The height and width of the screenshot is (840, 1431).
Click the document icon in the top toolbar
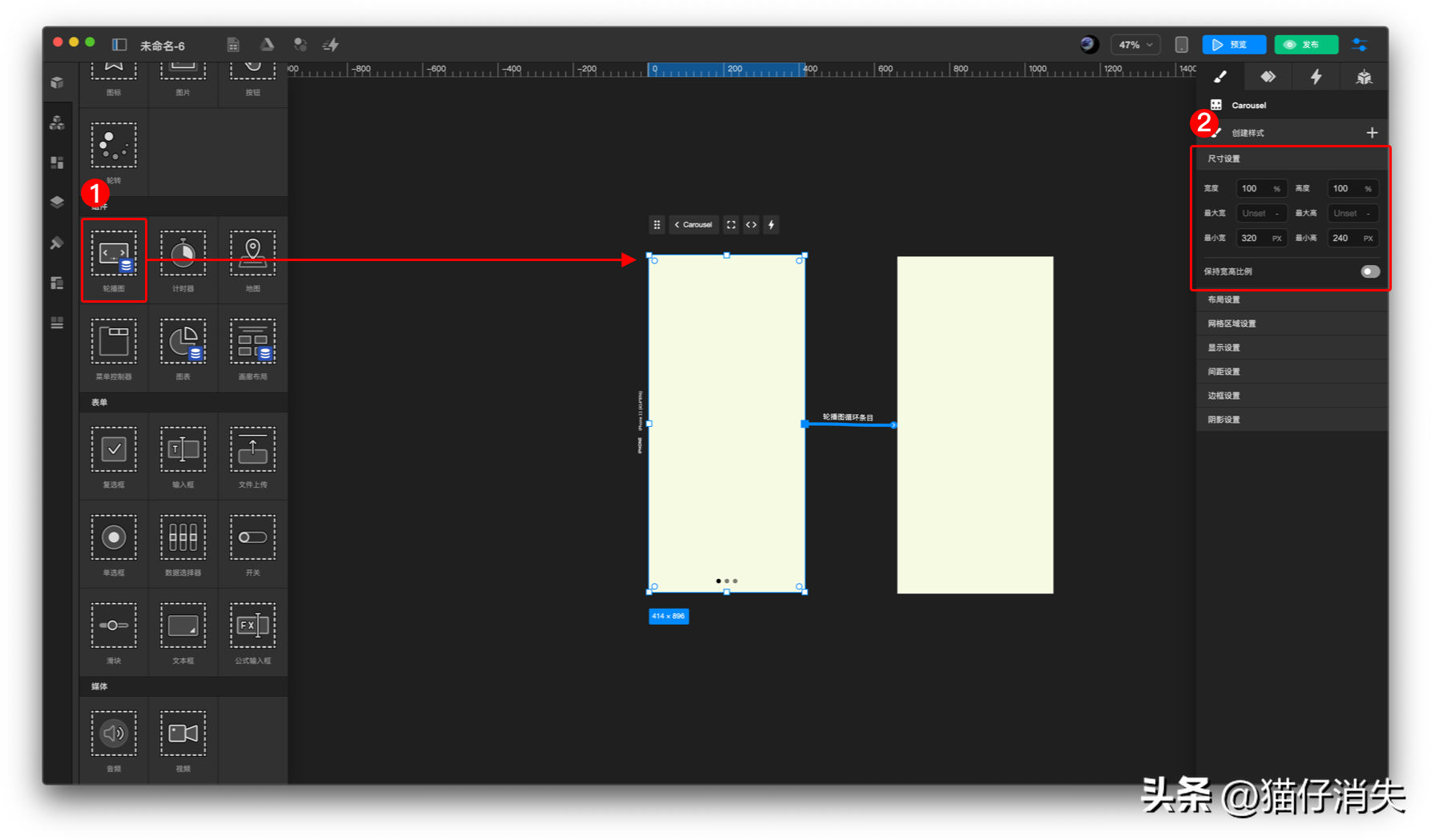tap(233, 45)
